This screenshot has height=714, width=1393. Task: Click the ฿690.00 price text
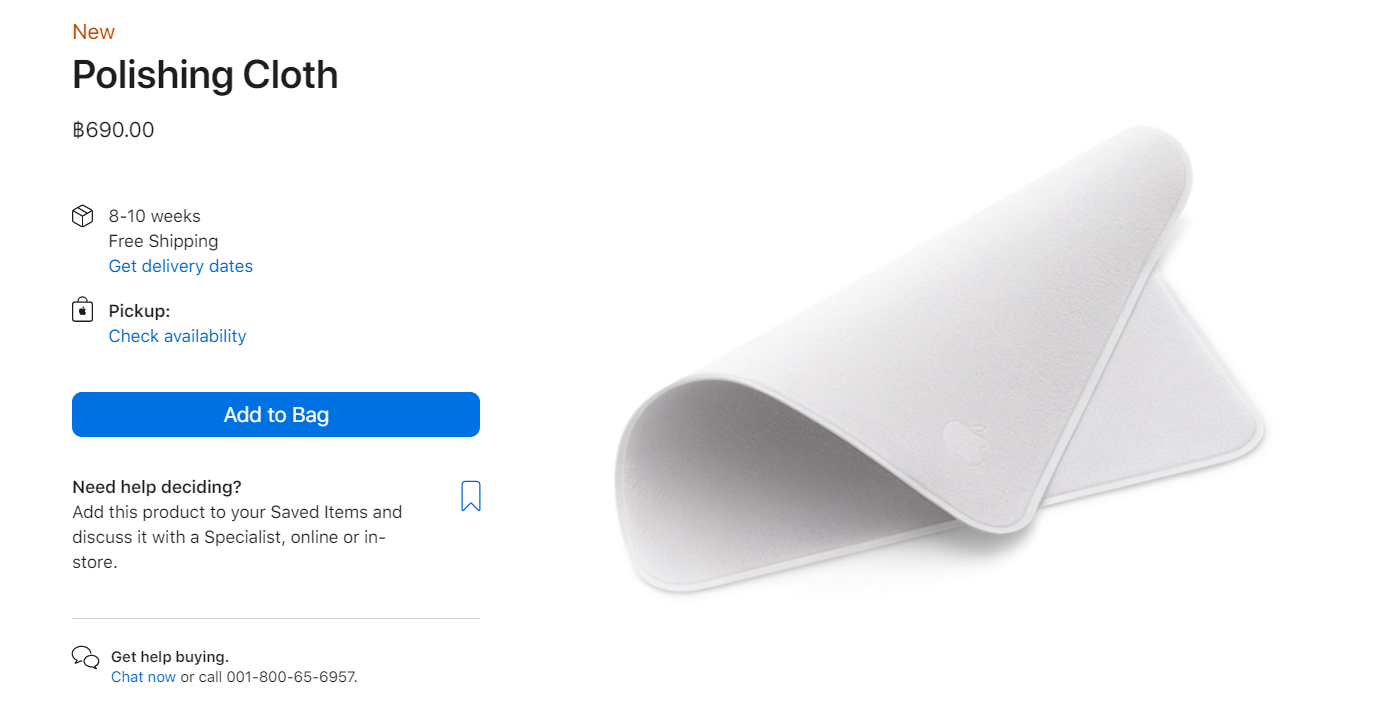click(113, 130)
